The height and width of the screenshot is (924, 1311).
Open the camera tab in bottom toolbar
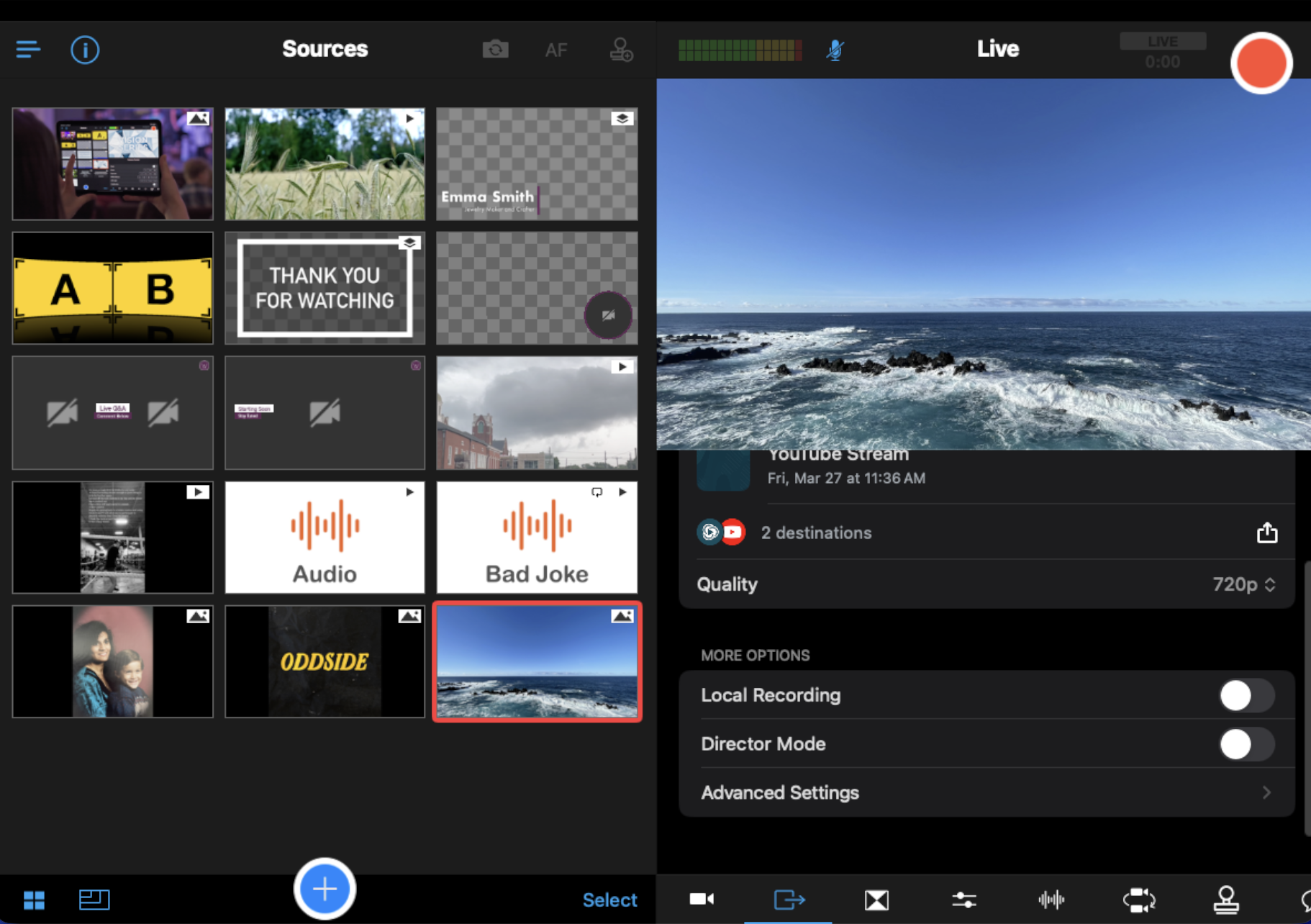702,900
